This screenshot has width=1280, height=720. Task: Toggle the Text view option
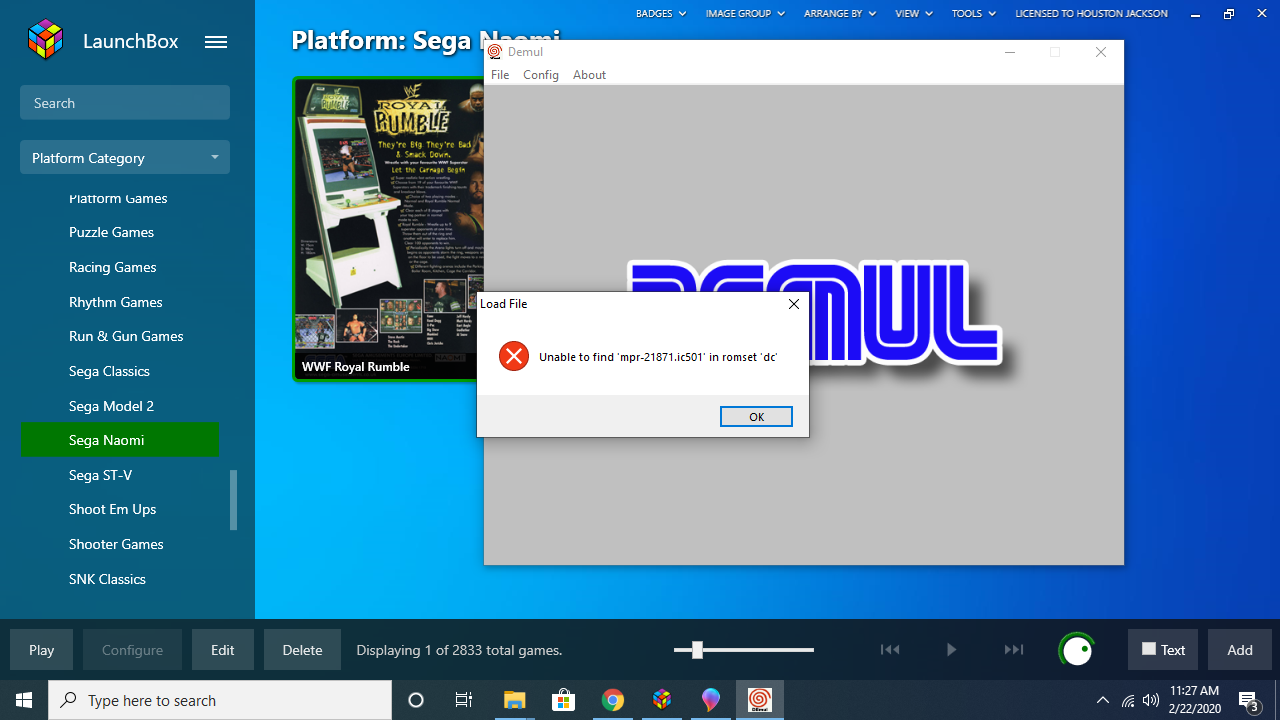point(1163,650)
